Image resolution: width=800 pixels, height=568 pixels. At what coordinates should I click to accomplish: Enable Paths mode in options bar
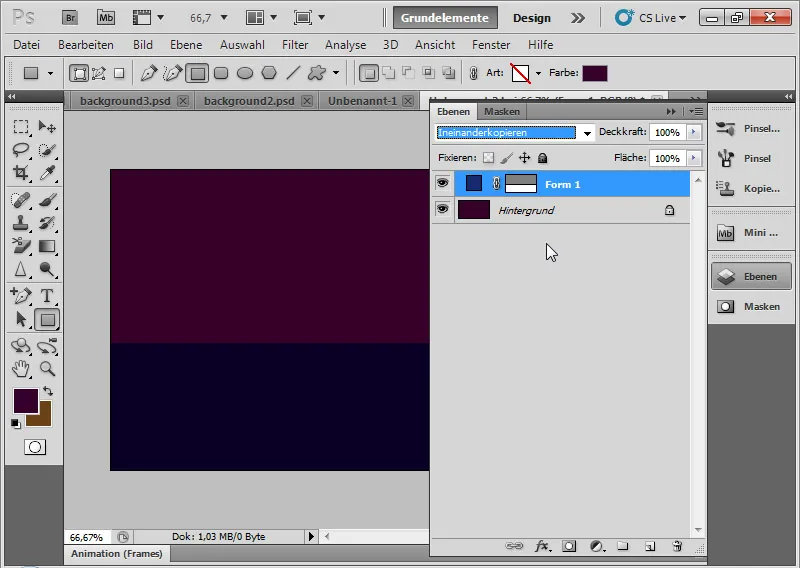click(x=99, y=73)
